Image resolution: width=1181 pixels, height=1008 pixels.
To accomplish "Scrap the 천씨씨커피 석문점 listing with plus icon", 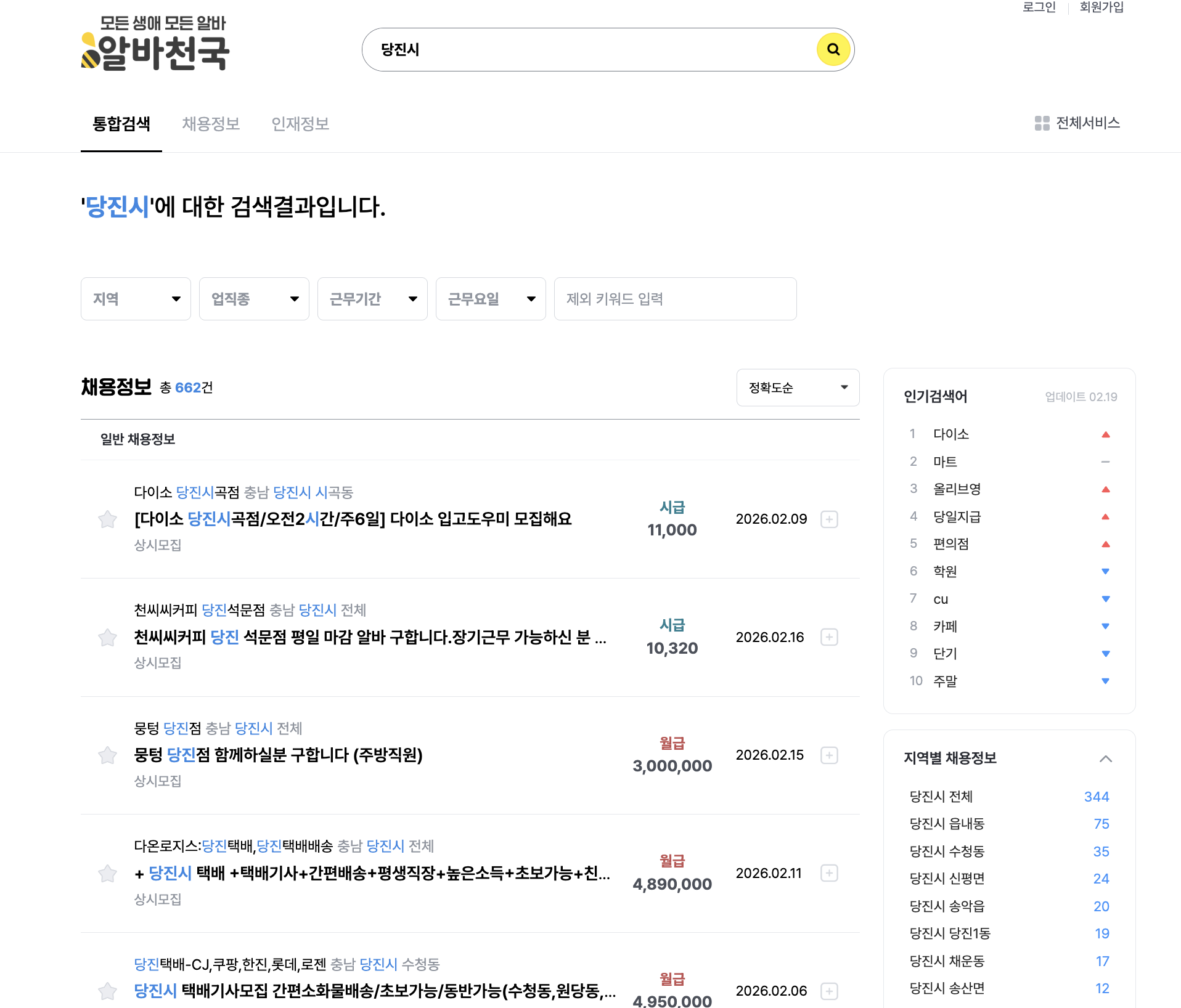I will (x=829, y=638).
